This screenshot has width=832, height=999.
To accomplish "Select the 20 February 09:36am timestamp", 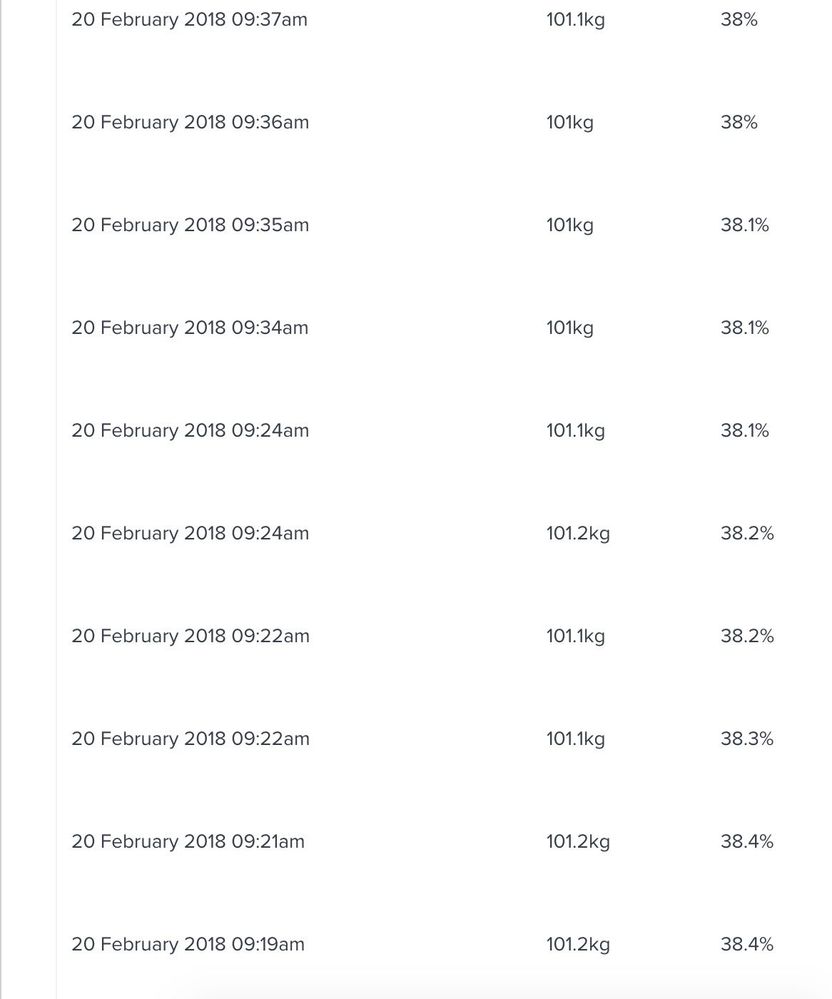I will 190,122.
